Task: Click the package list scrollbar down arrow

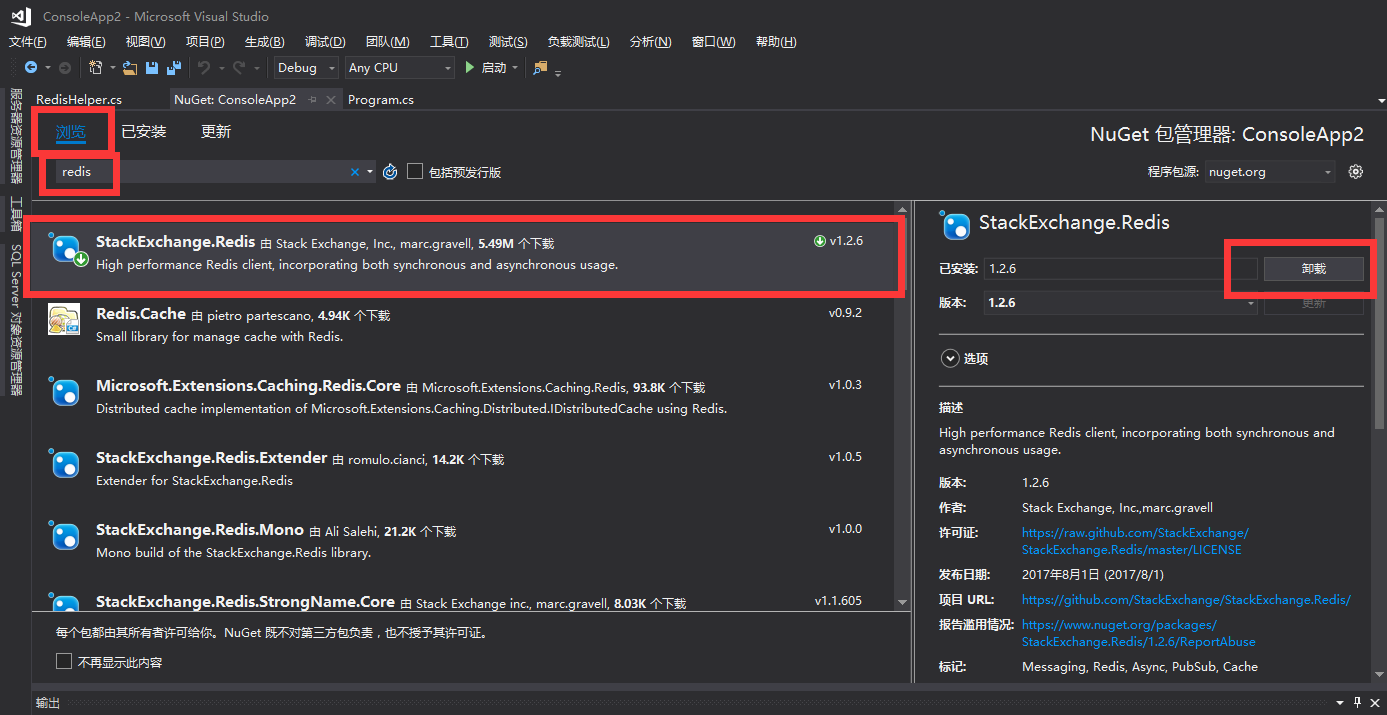Action: click(x=903, y=602)
